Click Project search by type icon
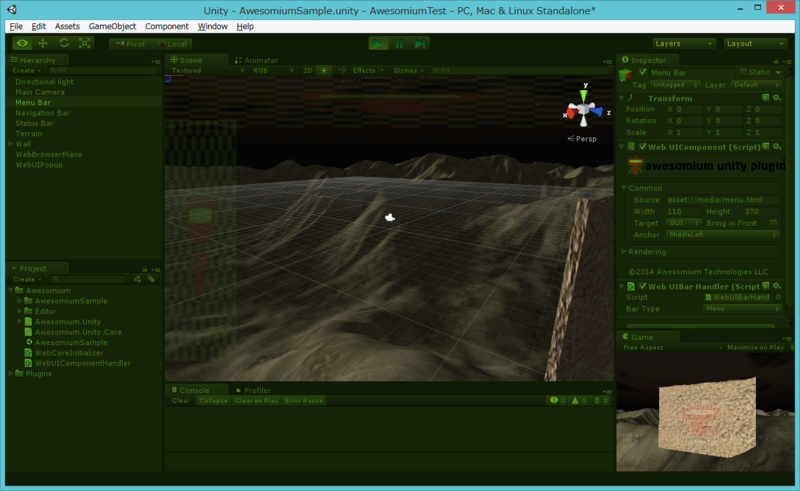 click(137, 279)
